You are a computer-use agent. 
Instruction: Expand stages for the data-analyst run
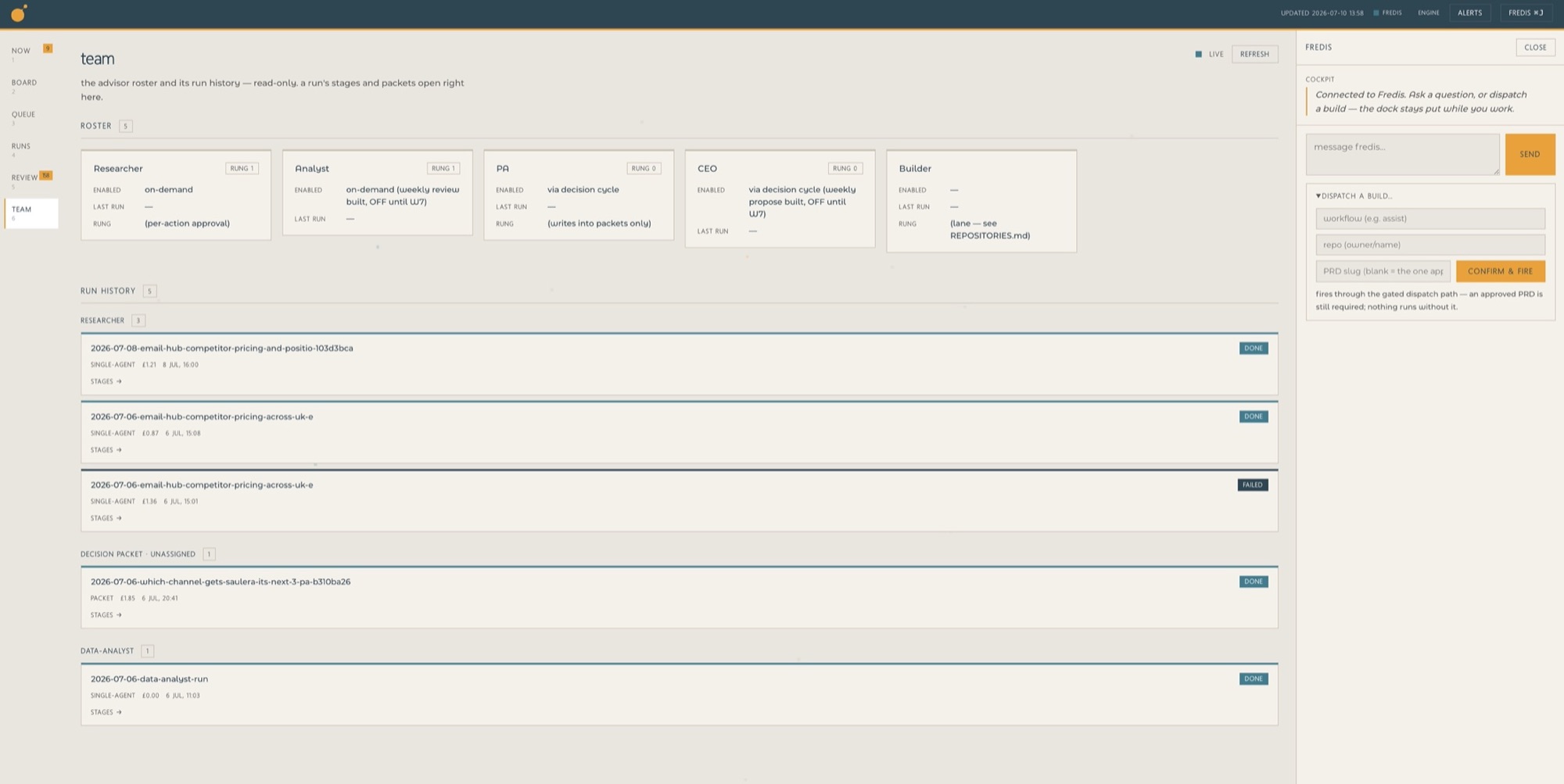coord(106,712)
